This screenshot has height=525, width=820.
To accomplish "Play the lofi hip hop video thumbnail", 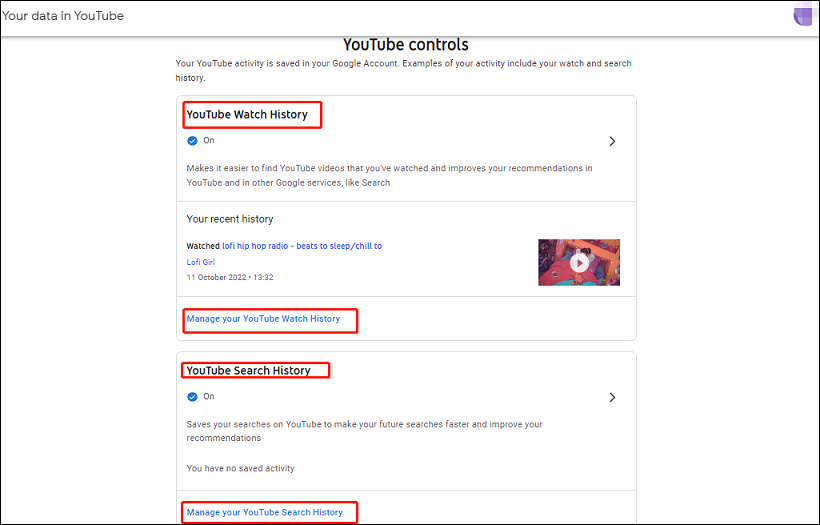I will tap(579, 262).
